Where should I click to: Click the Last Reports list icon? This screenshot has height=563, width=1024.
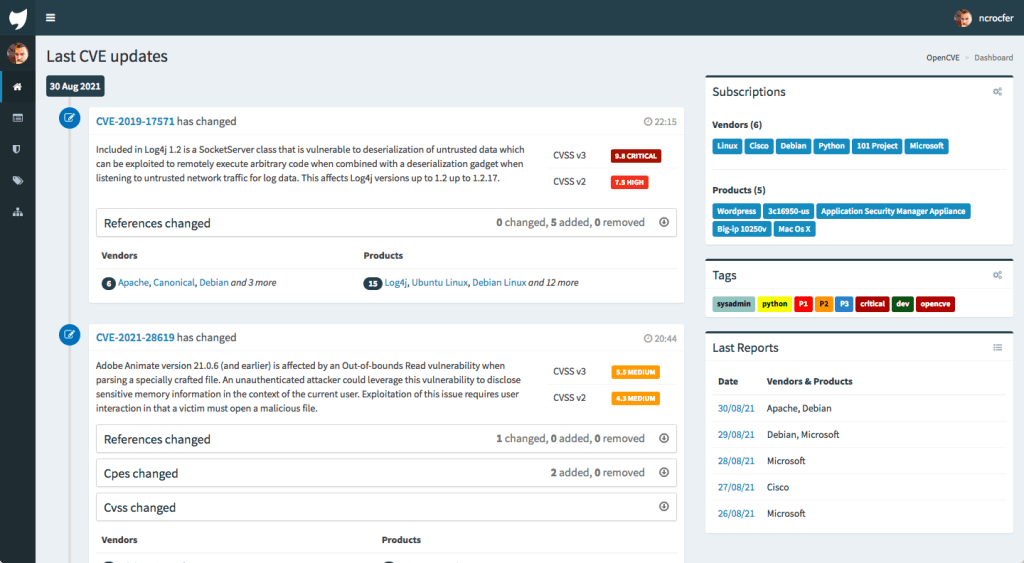997,348
